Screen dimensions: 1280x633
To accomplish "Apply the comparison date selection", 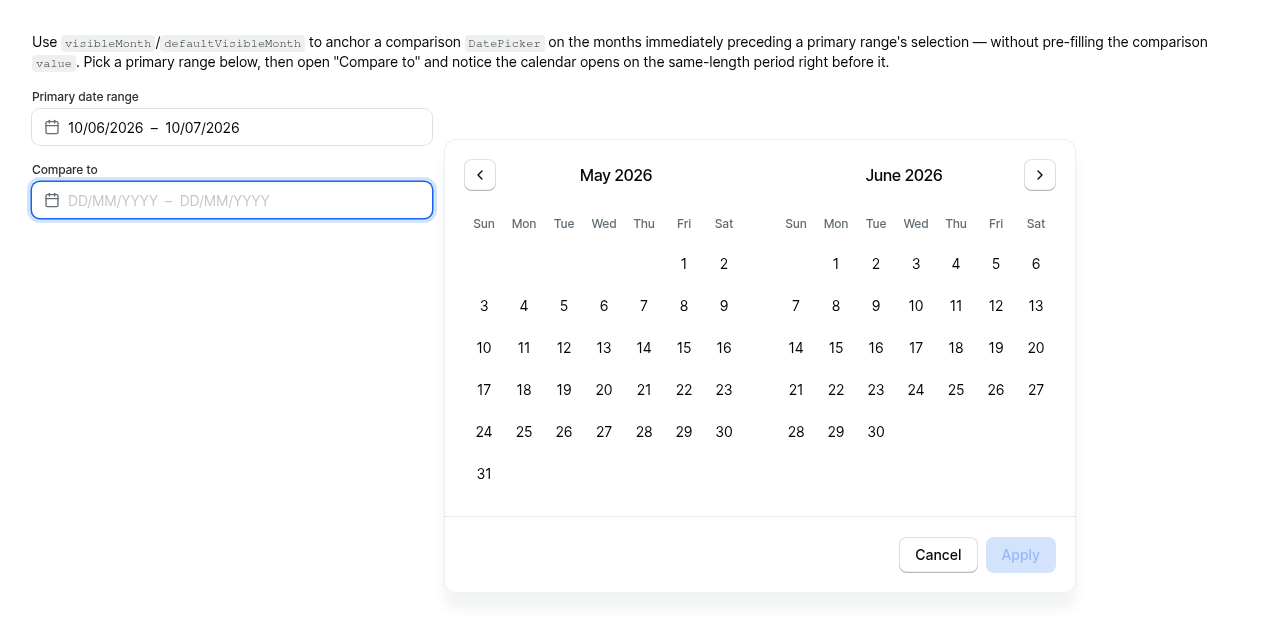I will [x=1021, y=555].
